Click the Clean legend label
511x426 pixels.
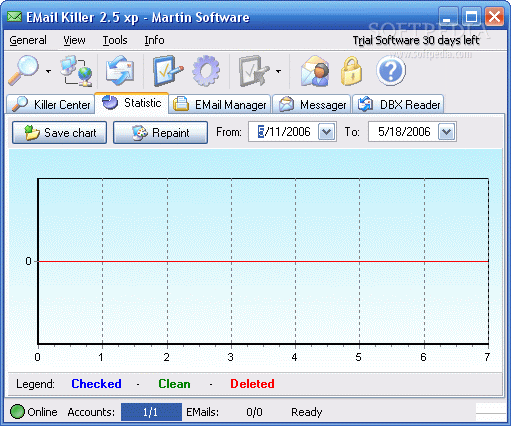174,384
